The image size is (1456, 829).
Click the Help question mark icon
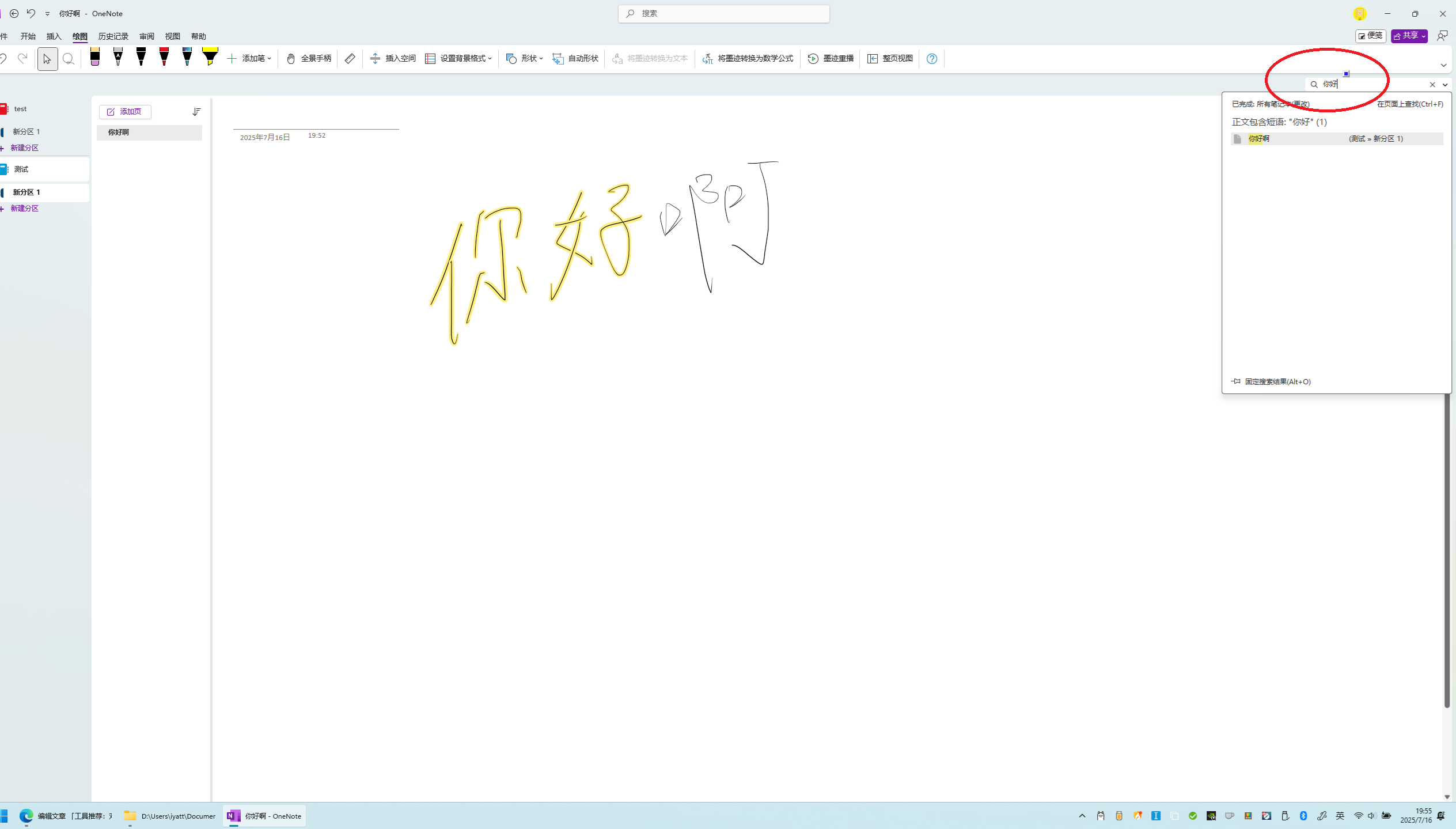931,58
